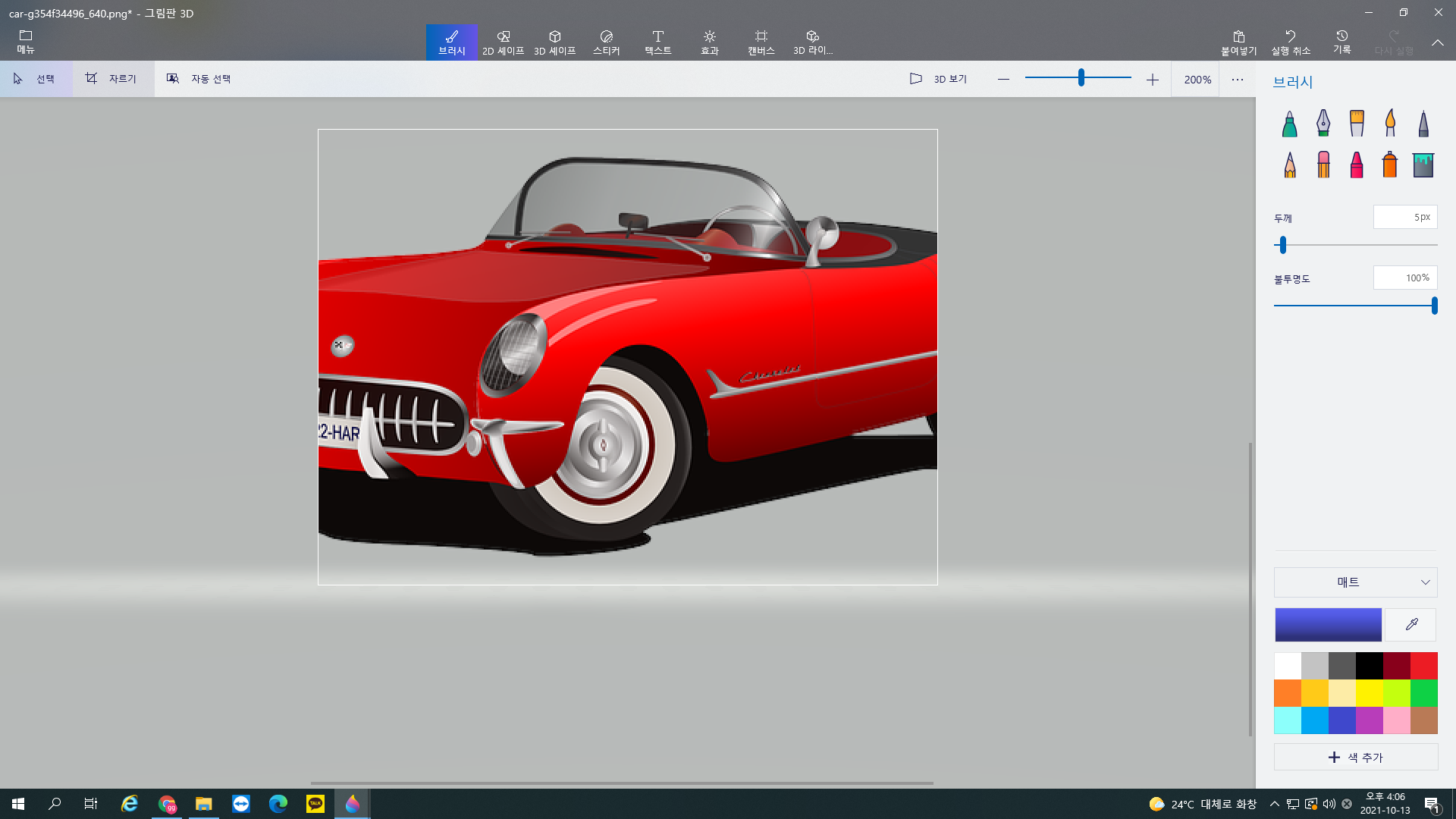Click the 색 추가 add color button
Image resolution: width=1456 pixels, height=819 pixels.
coord(1355,757)
